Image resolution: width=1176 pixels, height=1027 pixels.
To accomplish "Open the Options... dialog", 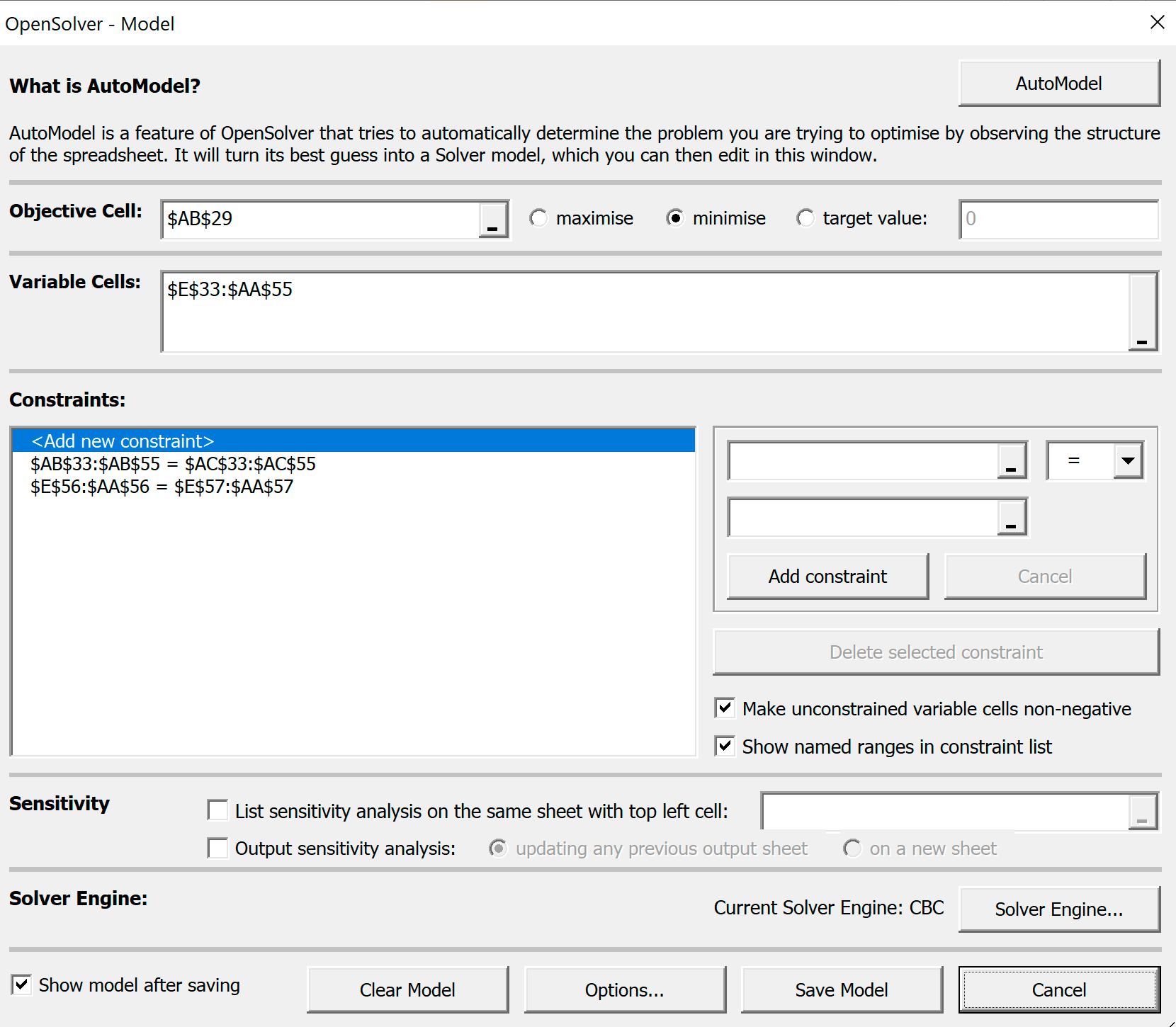I will (x=625, y=990).
